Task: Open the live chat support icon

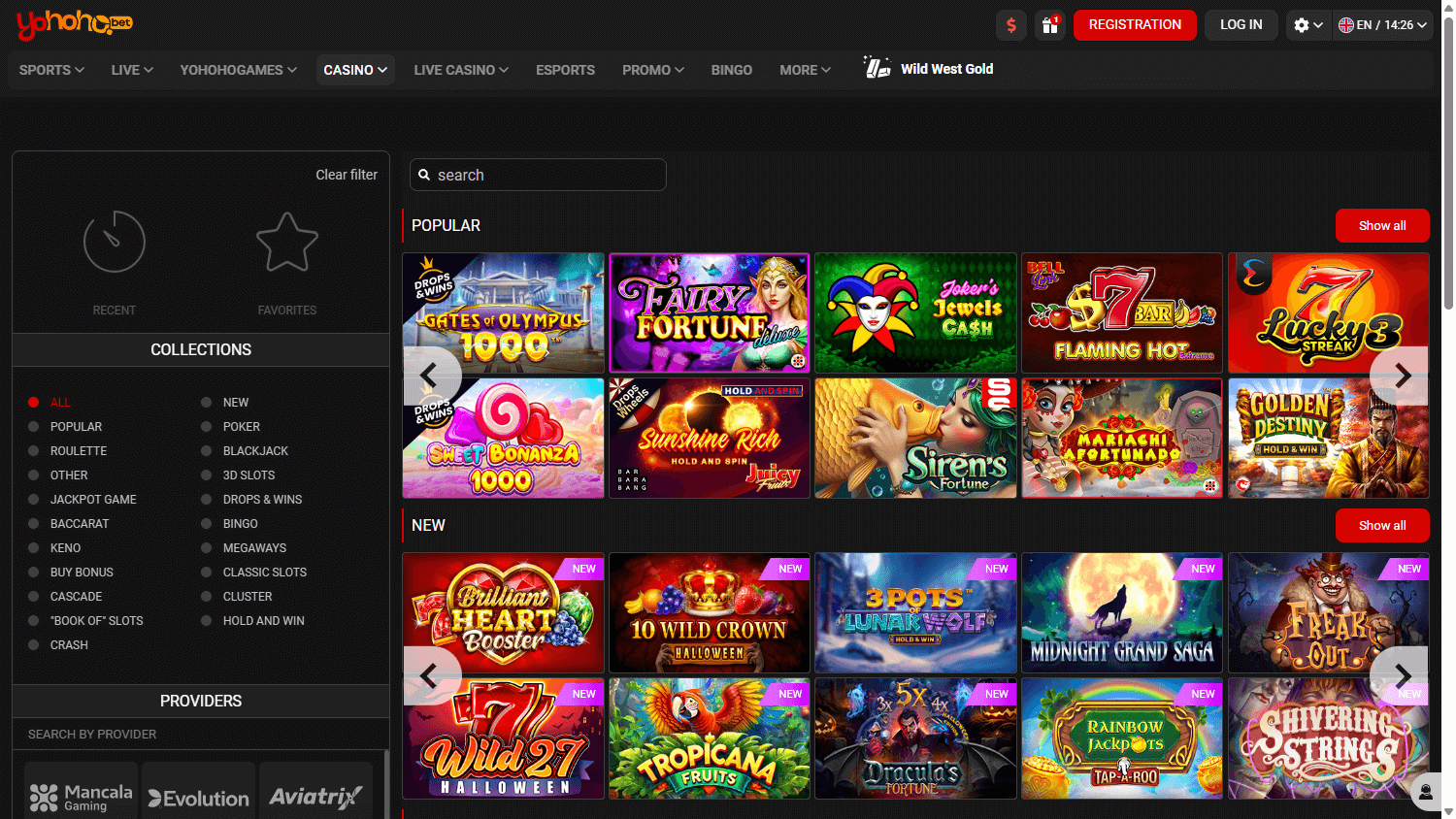Action: 1426,793
